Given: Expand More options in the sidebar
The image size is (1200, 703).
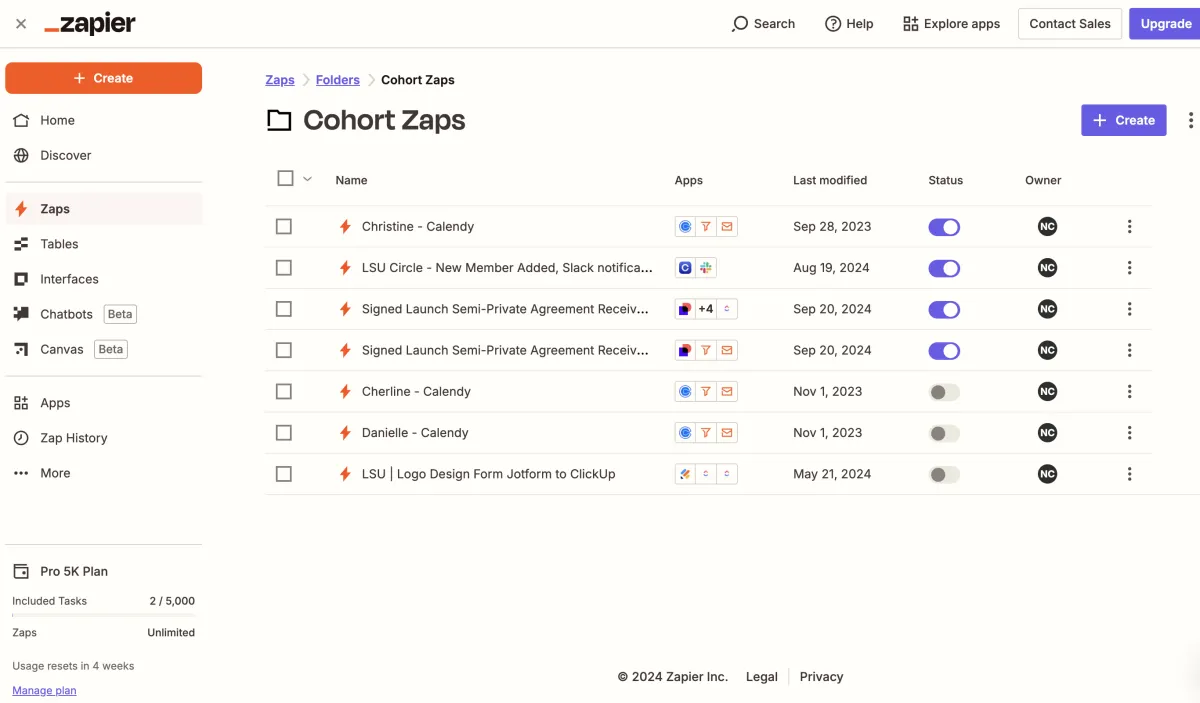Looking at the screenshot, I should 104,473.
